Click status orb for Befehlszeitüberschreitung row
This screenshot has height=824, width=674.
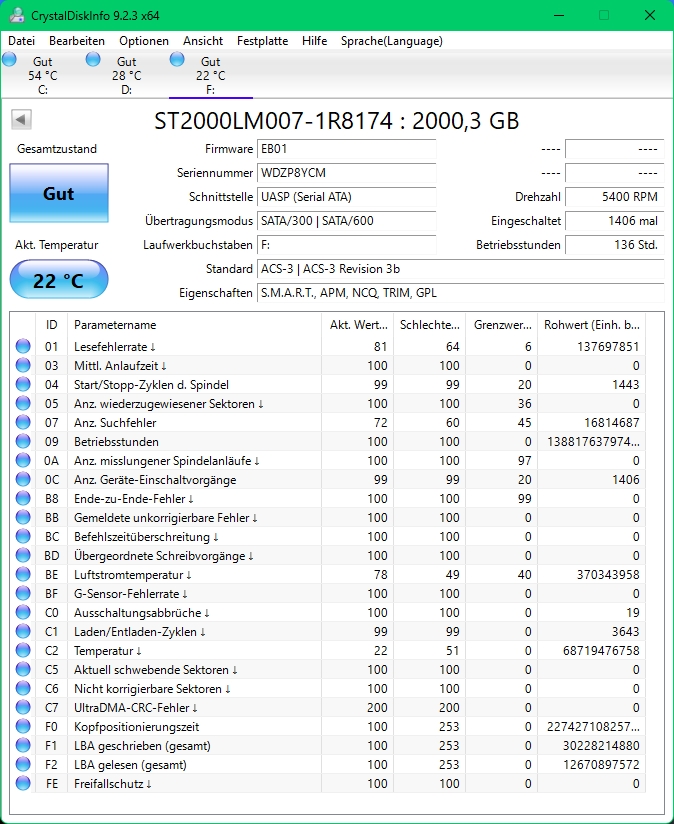[23, 536]
